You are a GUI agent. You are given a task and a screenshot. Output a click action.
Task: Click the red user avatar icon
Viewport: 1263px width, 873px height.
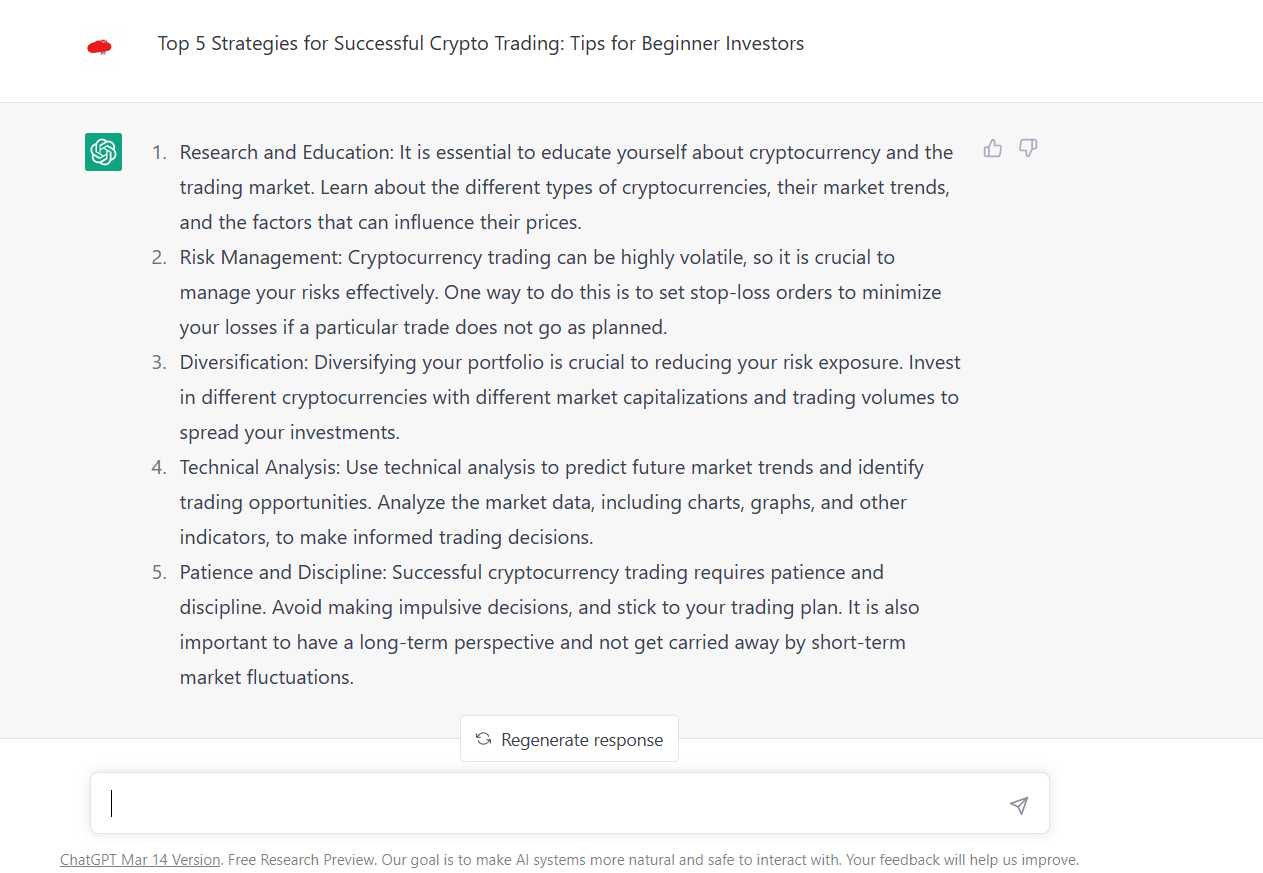[99, 46]
